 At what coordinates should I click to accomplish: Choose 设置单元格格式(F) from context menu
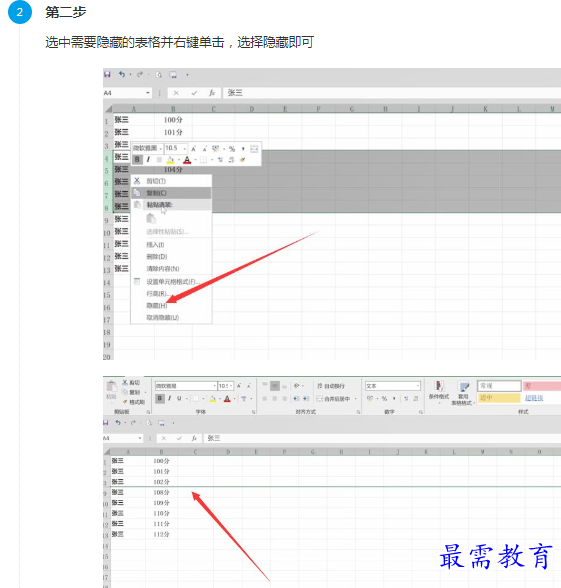171,282
